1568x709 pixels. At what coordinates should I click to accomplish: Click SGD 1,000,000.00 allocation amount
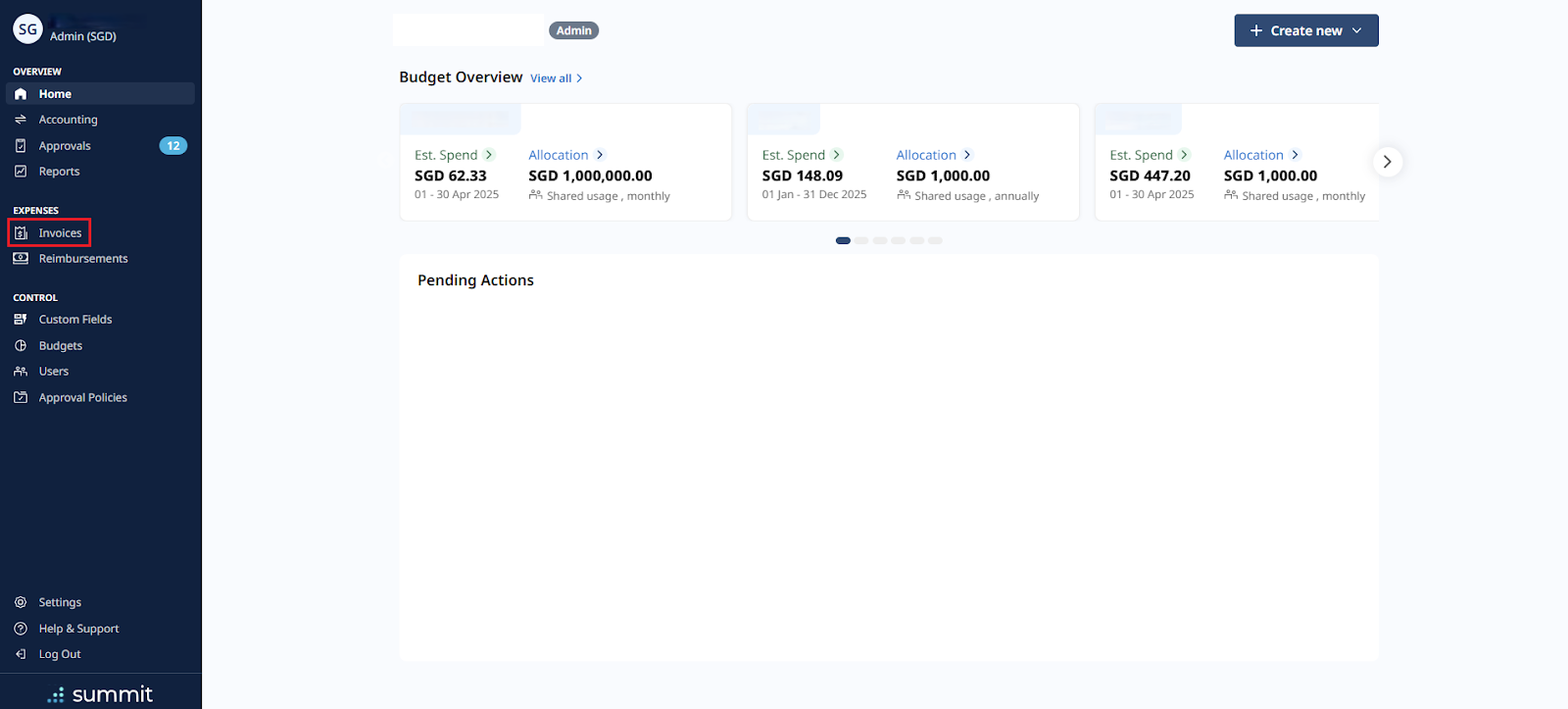pos(591,176)
